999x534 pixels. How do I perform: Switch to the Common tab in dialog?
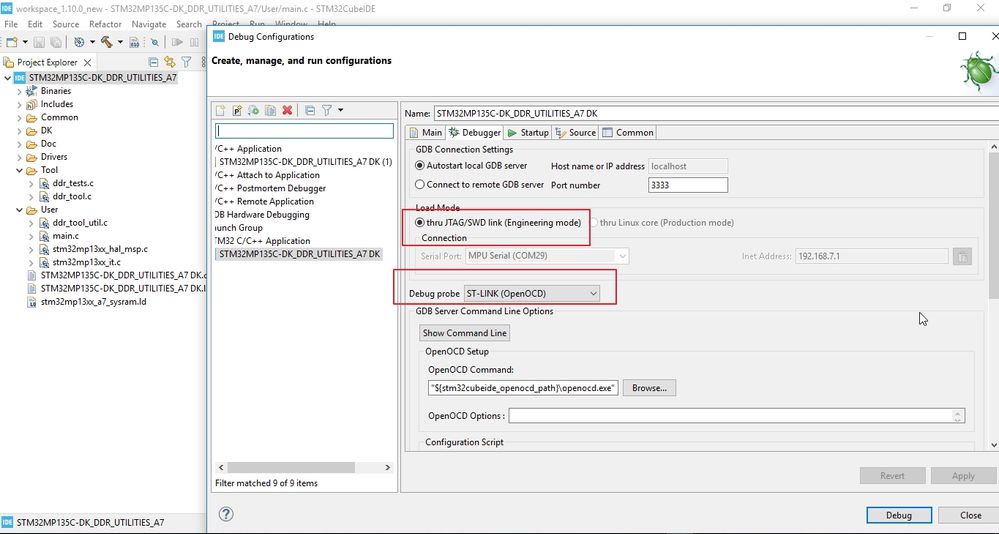point(628,133)
